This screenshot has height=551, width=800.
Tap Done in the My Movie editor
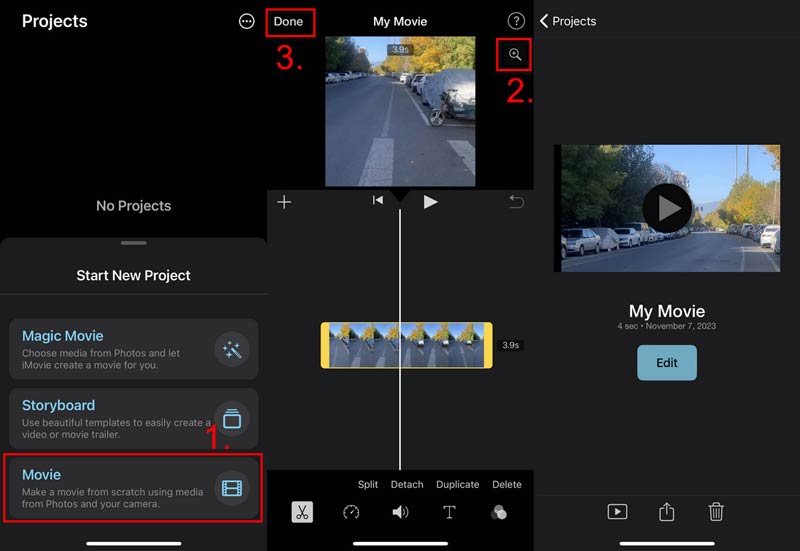[x=288, y=21]
